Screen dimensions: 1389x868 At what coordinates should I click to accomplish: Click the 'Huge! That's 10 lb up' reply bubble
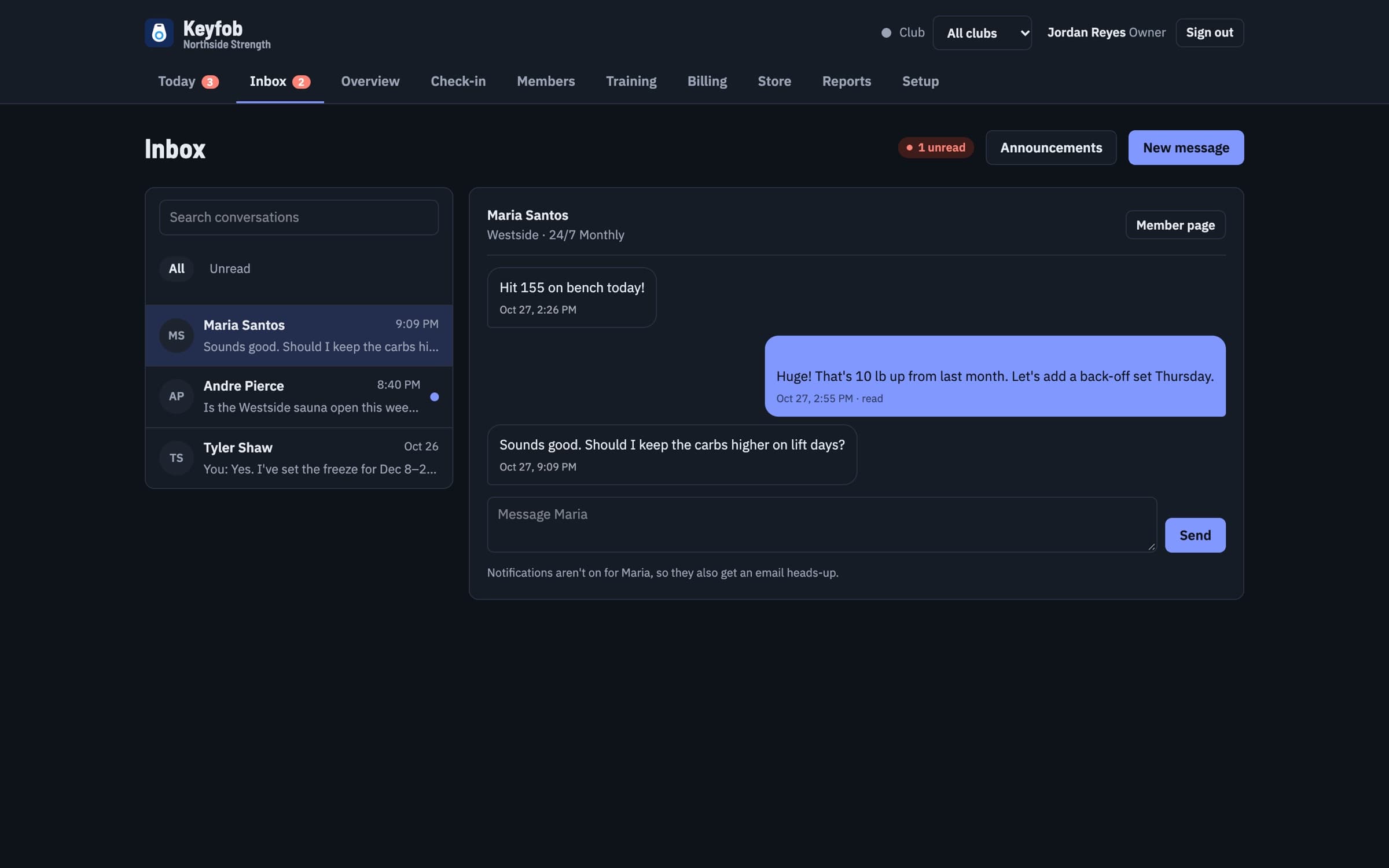995,376
